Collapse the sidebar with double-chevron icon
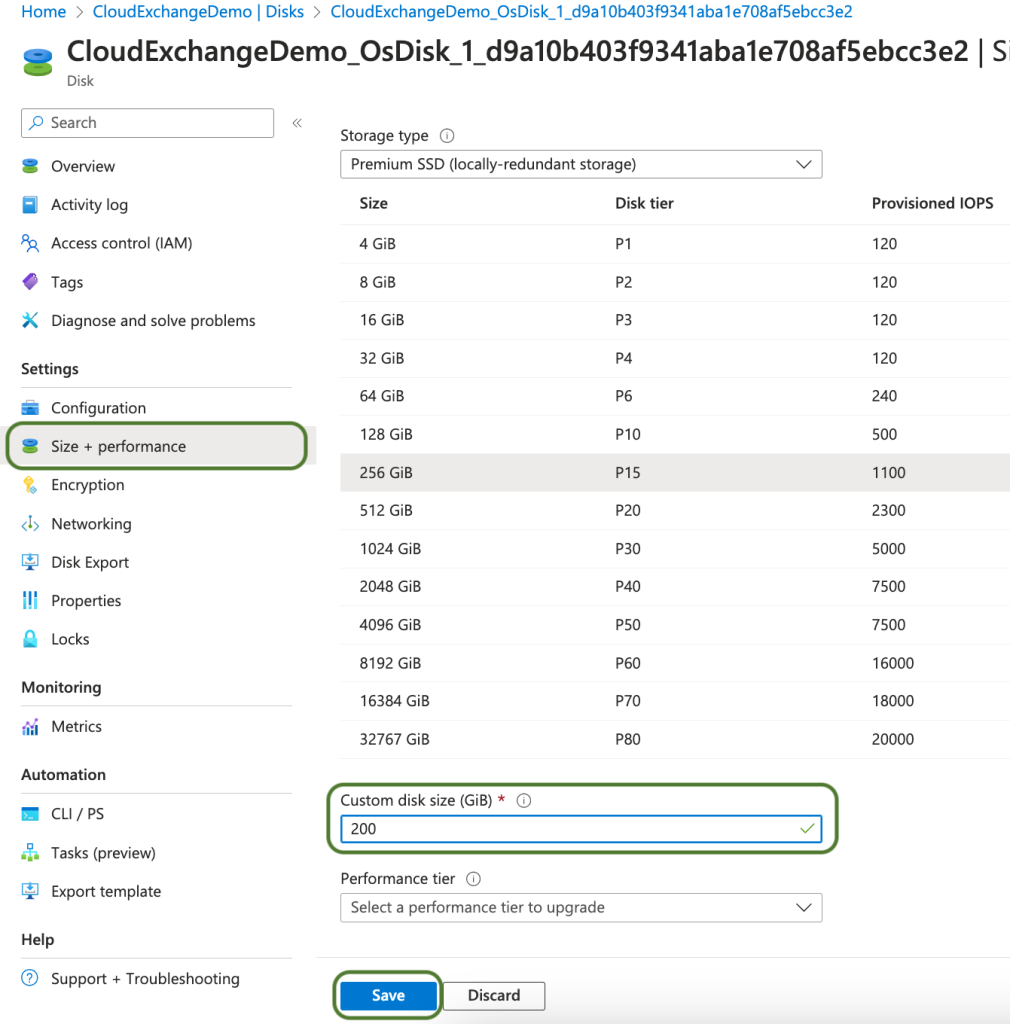The width and height of the screenshot is (1010, 1024). [x=297, y=123]
